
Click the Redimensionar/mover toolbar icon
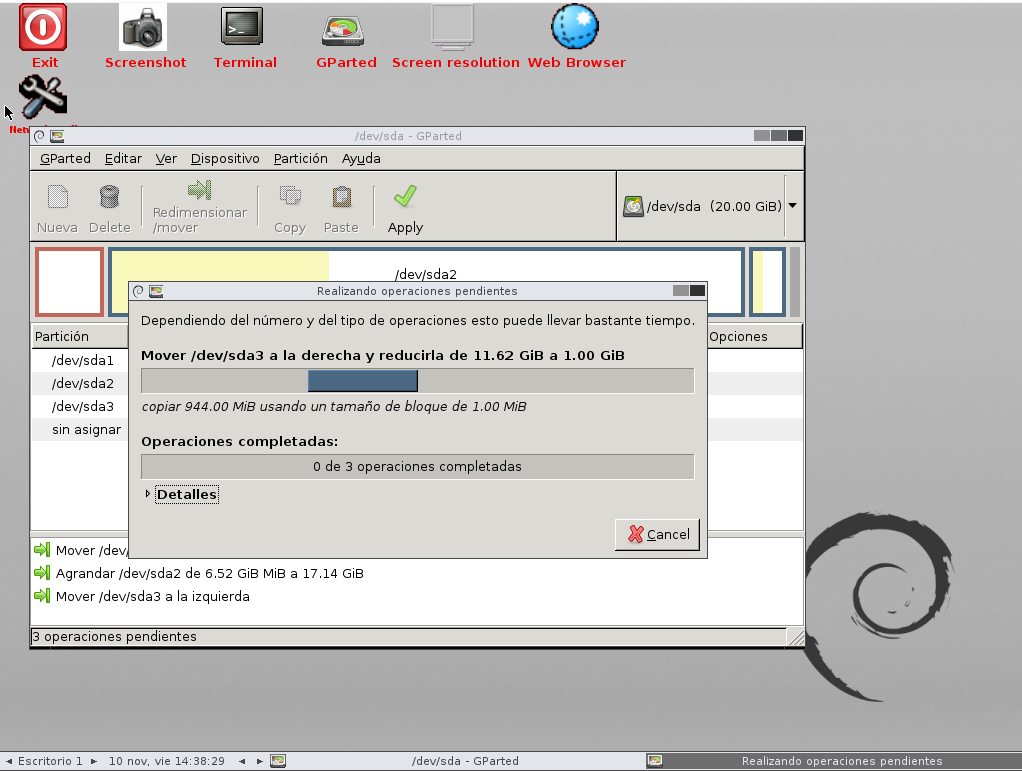199,190
